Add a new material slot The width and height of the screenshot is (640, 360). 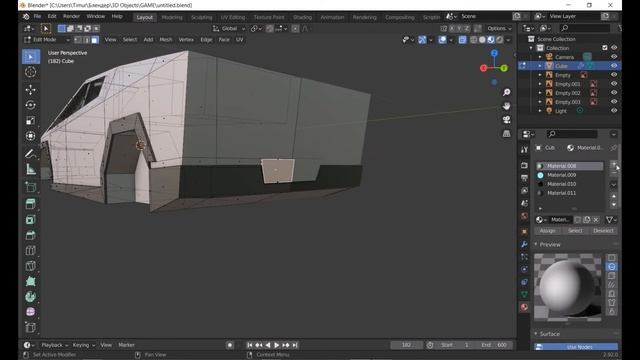(613, 164)
